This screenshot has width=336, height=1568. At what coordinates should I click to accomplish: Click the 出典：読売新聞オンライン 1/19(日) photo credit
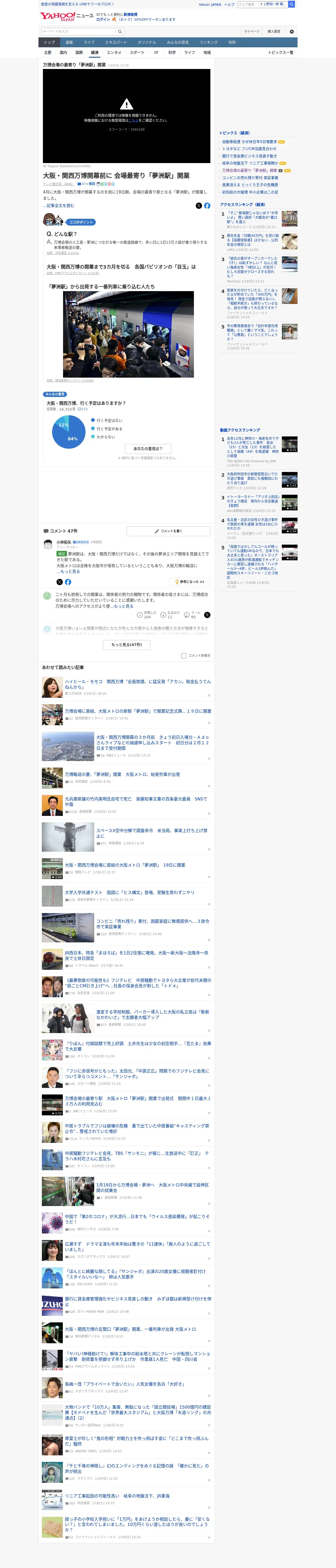tap(70, 381)
